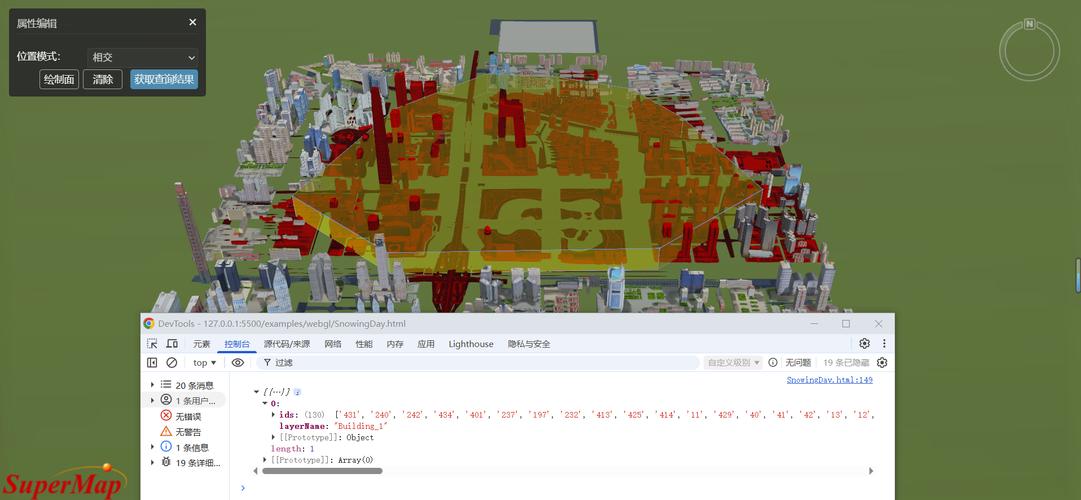Click the scrollbar left arrow in console
The height and width of the screenshot is (500, 1081).
coord(256,471)
